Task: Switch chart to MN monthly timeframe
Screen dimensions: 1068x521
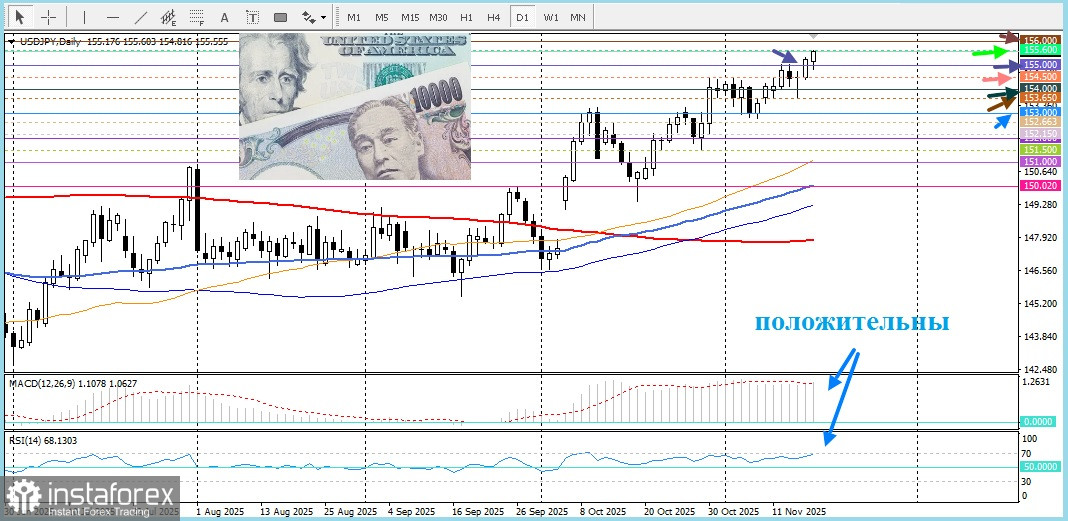Action: pyautogui.click(x=578, y=17)
